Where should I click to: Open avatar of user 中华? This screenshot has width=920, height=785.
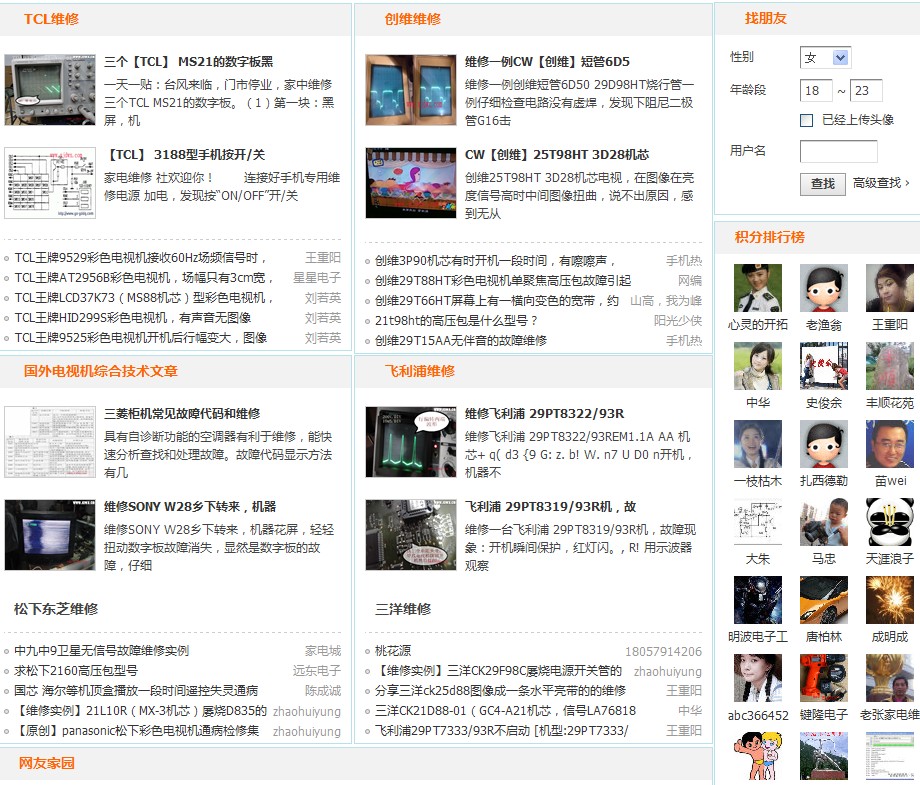pyautogui.click(x=757, y=366)
